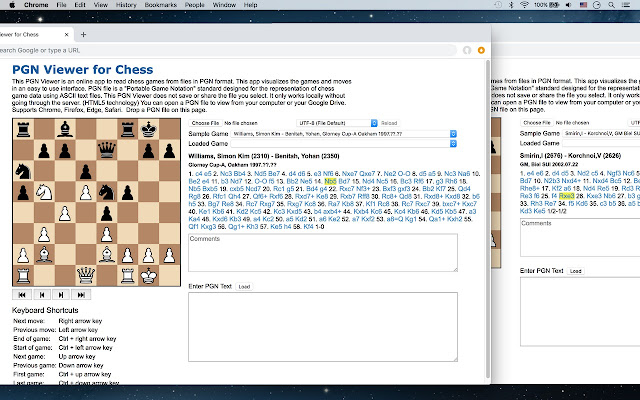The height and width of the screenshot is (400, 640).
Task: Go to move Qg1+
Action: (x=237, y=227)
